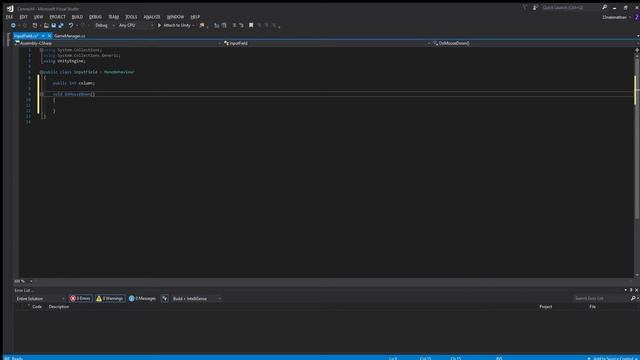This screenshot has width=640, height=360.
Task: Close the Error List panel
Action: (636, 290)
